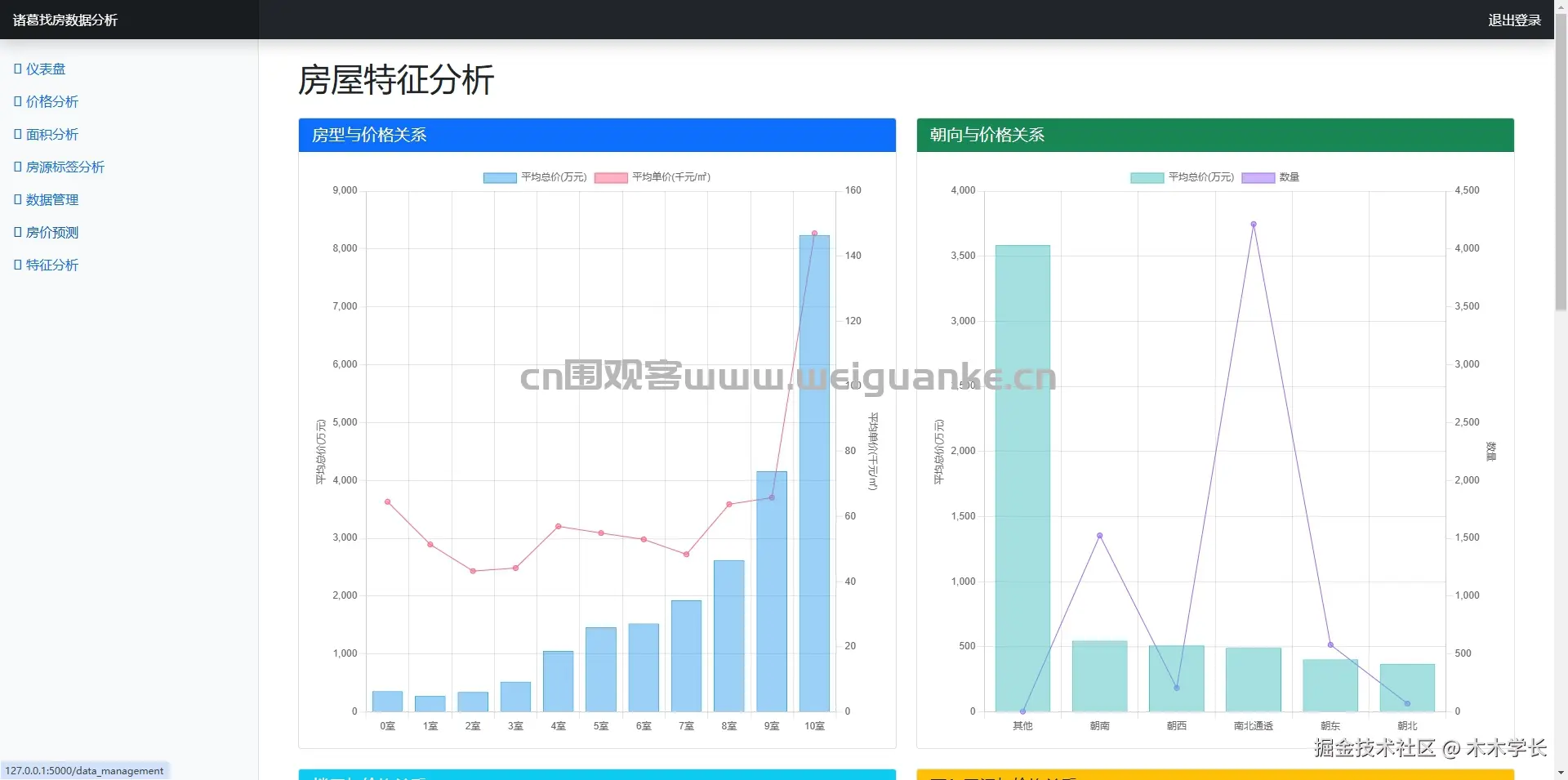Click the 朝北 x-axis label
This screenshot has width=1568, height=780.
(1407, 726)
